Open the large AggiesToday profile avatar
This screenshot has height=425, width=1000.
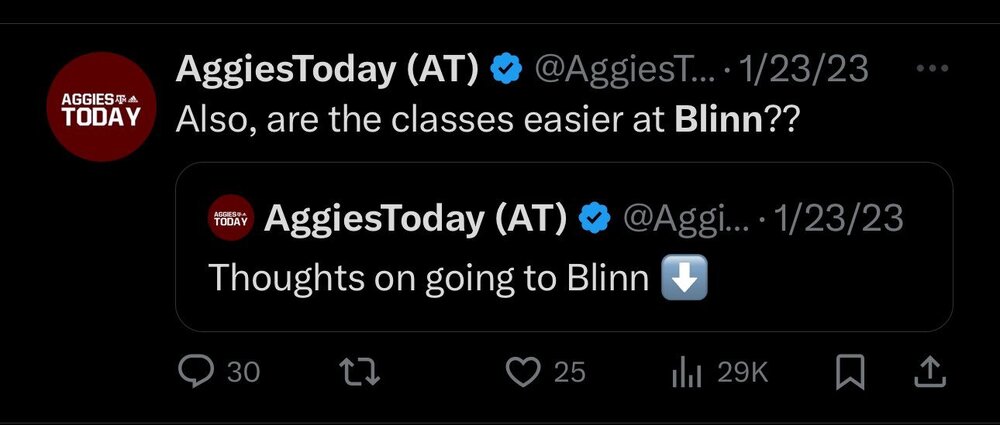(x=98, y=109)
